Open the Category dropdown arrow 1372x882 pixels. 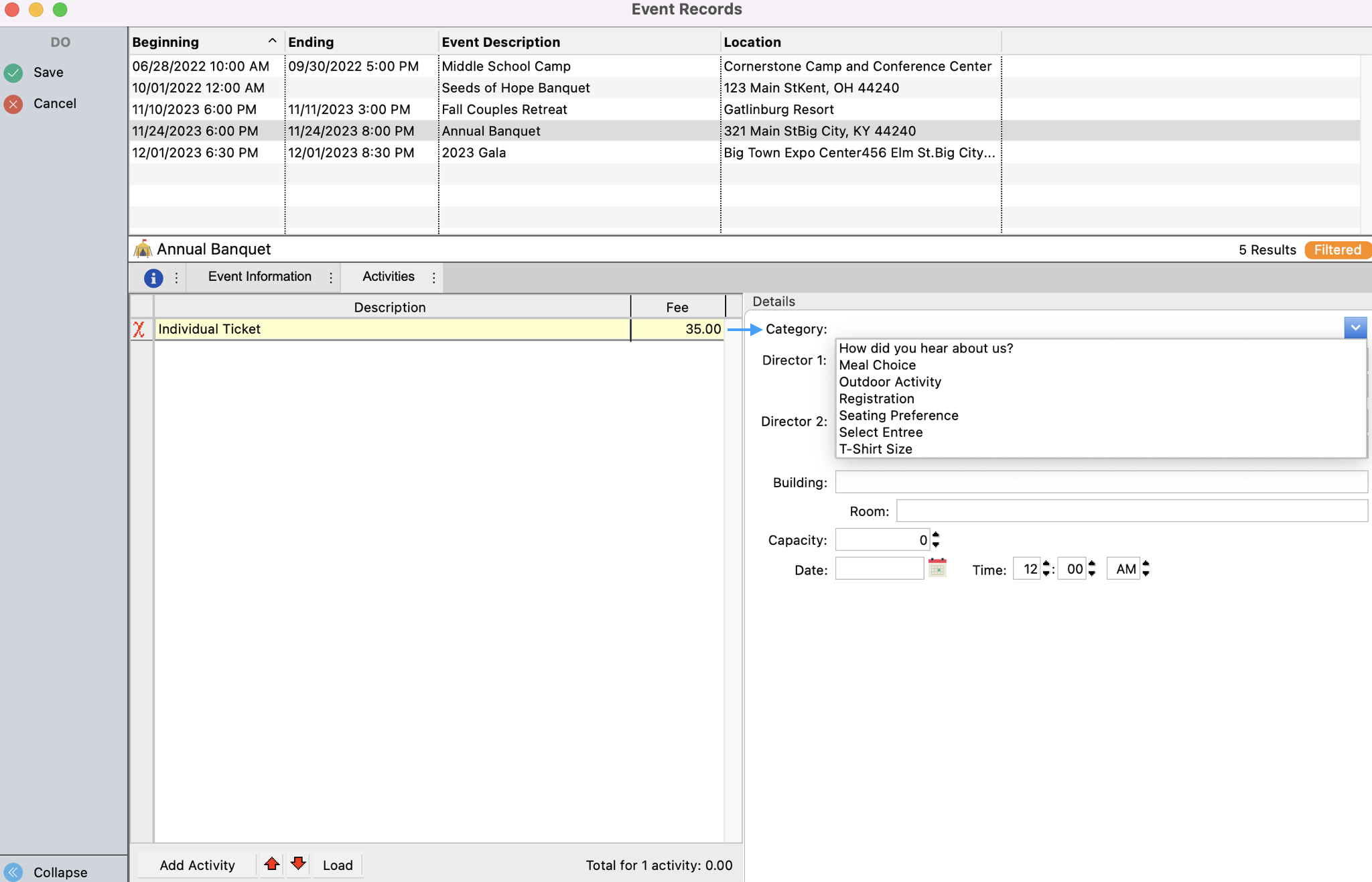click(x=1355, y=328)
